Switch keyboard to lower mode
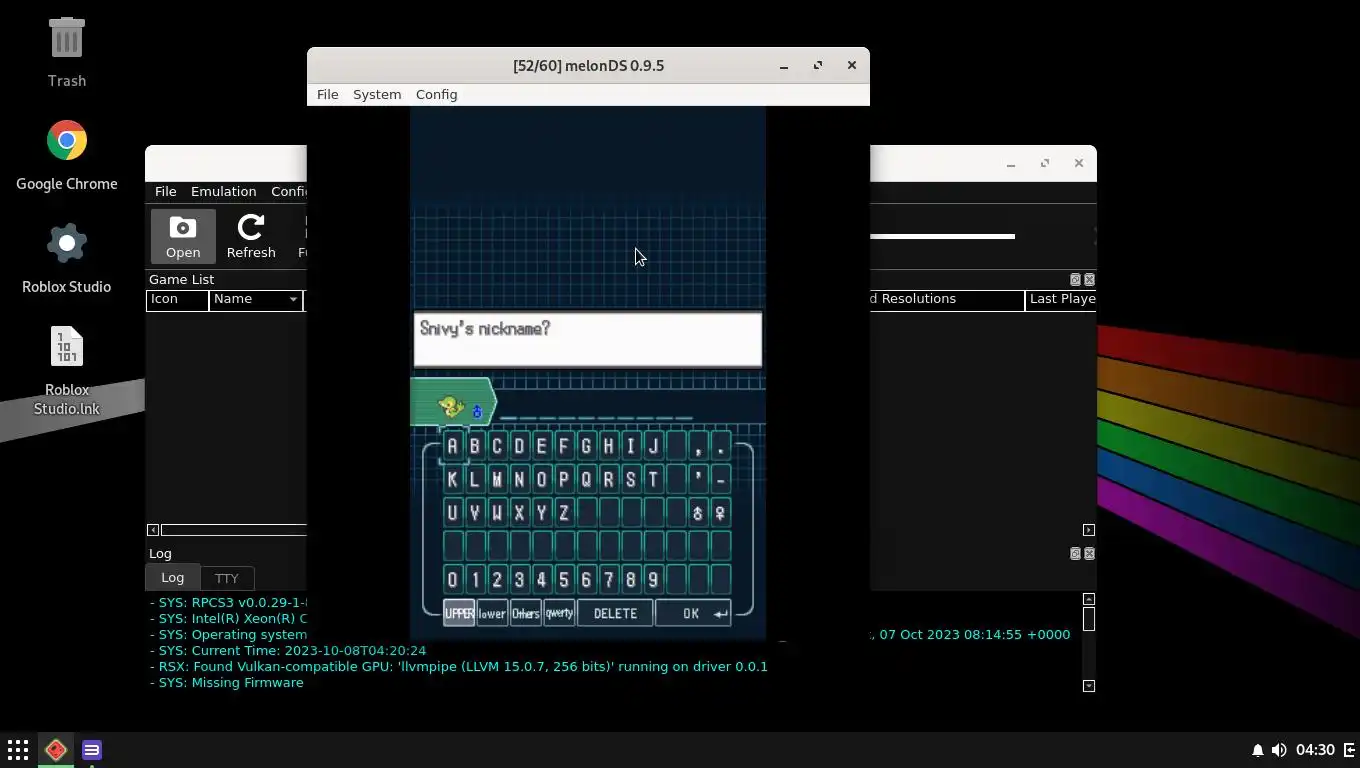Image resolution: width=1360 pixels, height=768 pixels. (x=492, y=613)
